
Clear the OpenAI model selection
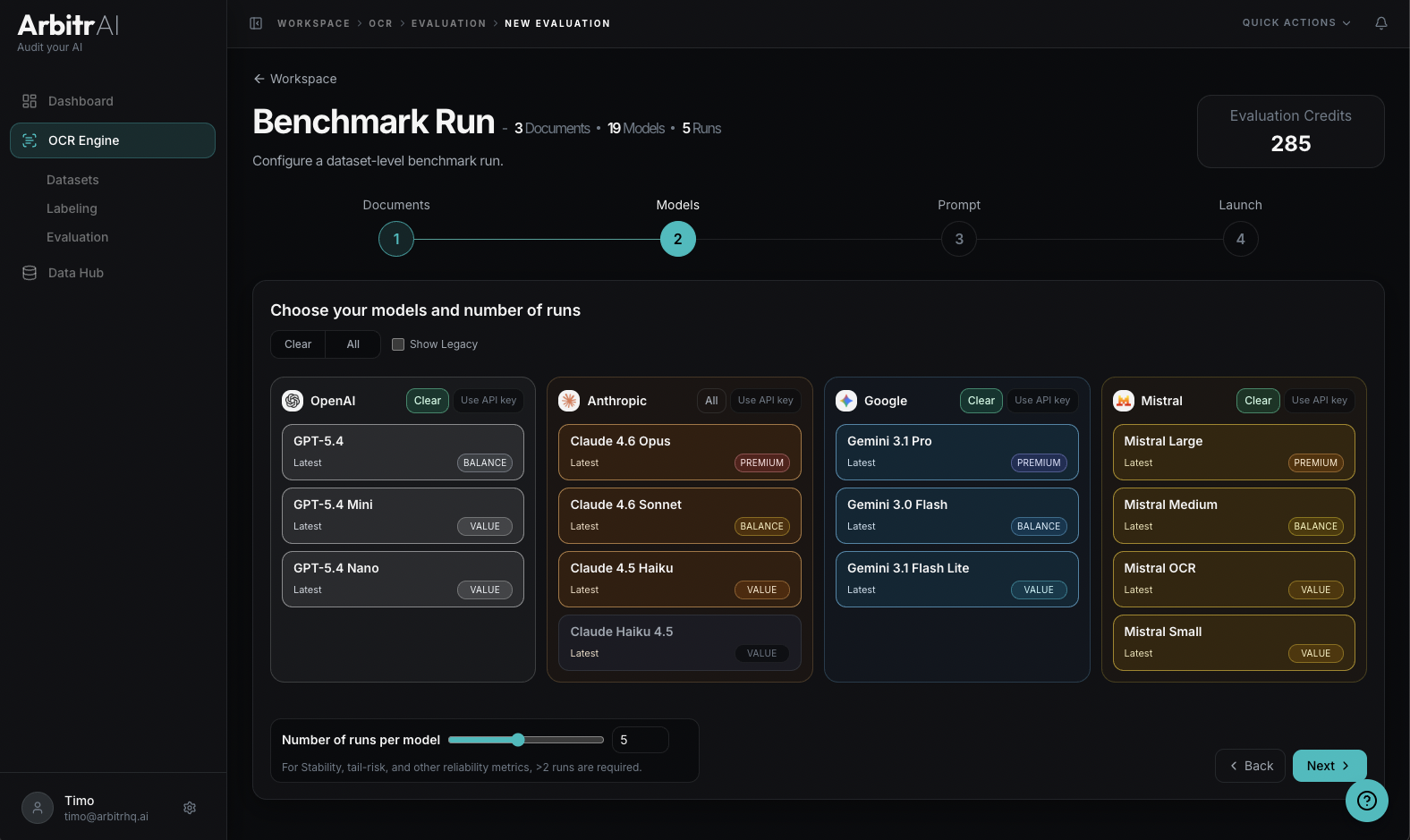pyautogui.click(x=428, y=401)
